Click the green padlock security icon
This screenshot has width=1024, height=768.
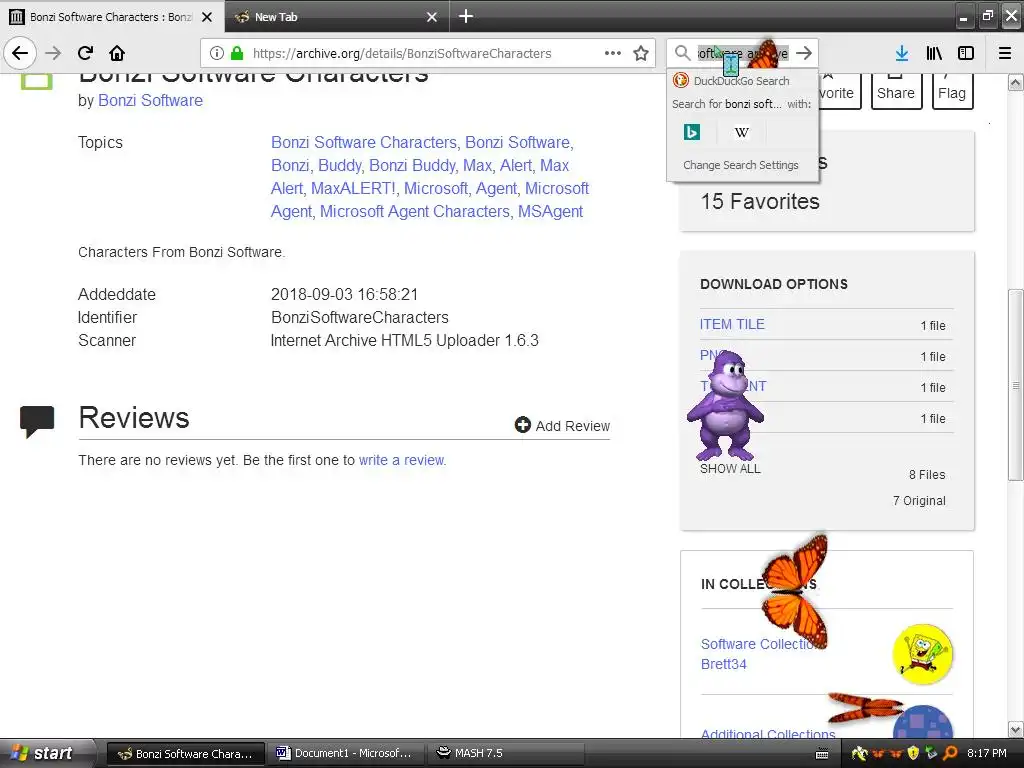[x=237, y=53]
